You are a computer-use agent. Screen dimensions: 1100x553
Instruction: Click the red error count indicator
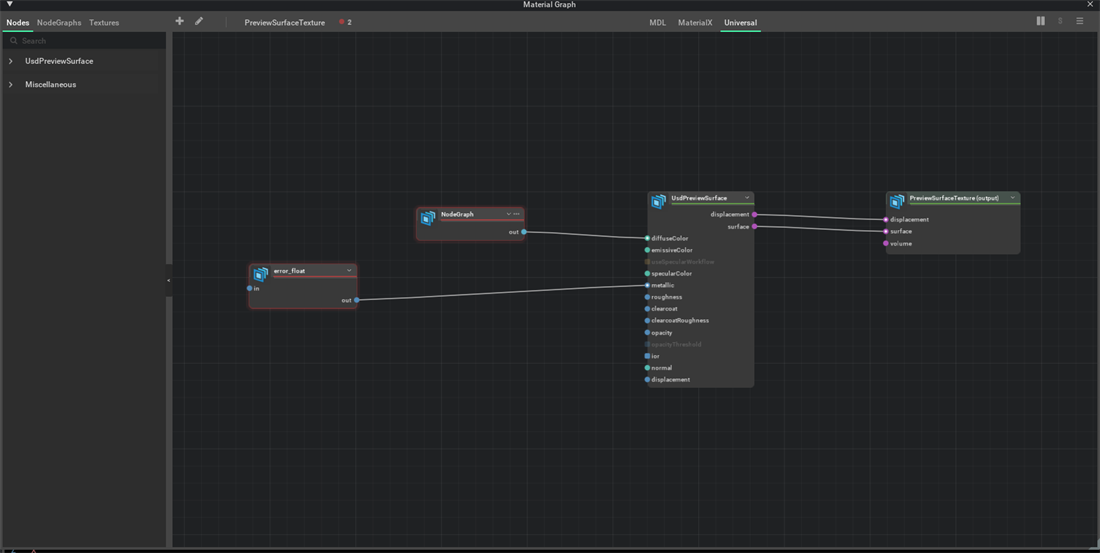345,22
